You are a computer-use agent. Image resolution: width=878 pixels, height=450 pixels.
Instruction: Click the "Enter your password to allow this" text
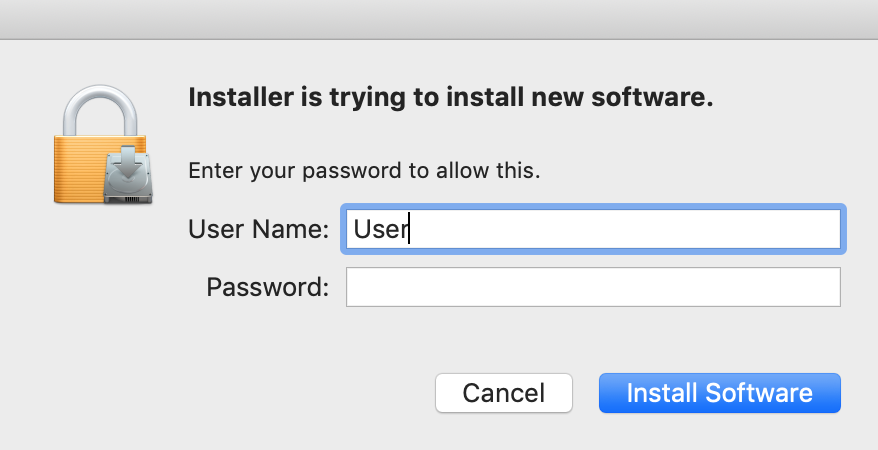coord(364,170)
